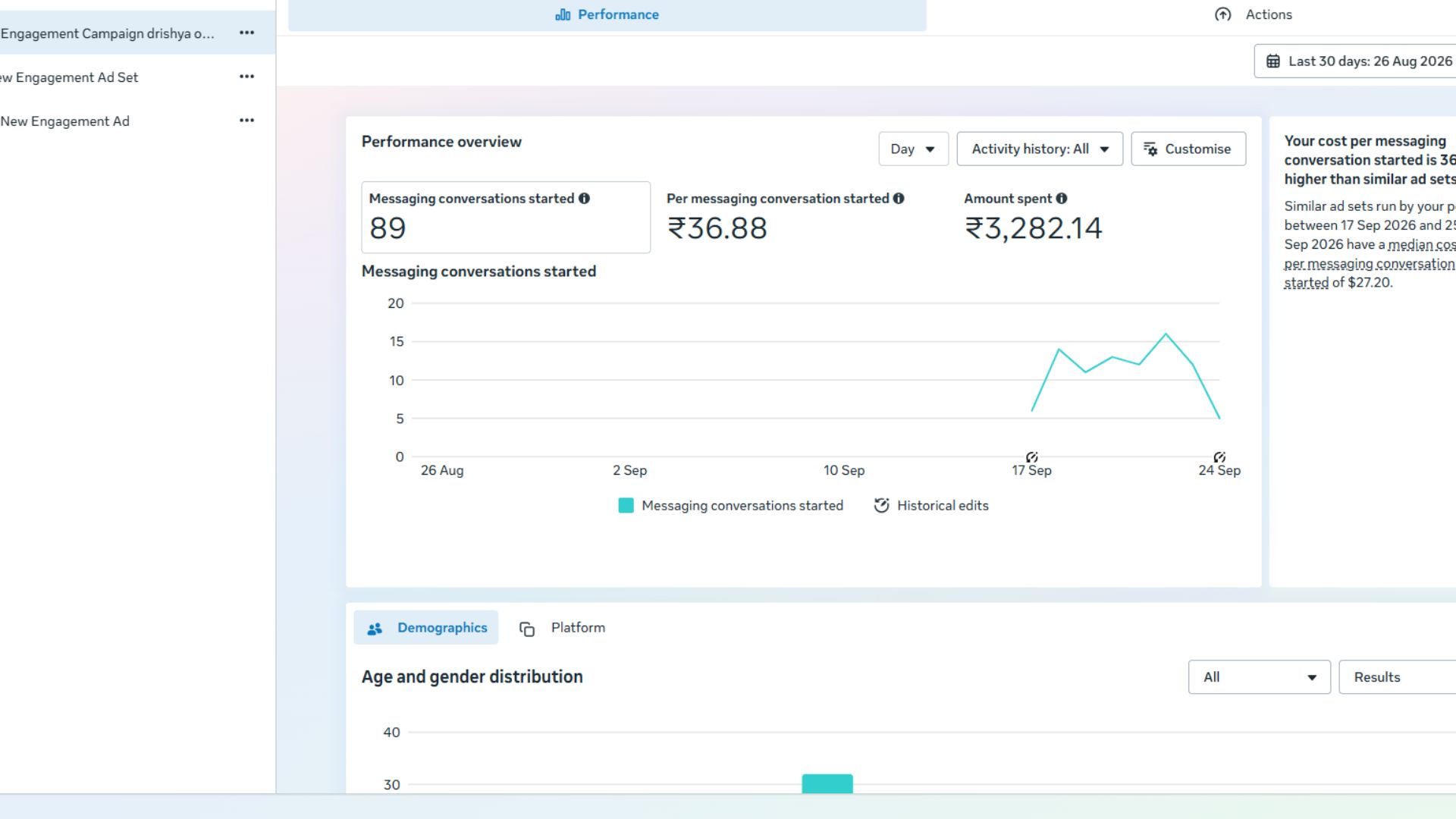Screen dimensions: 1456x819
Task: Select New Engagement Ad Set in sidebar
Action: [69, 77]
